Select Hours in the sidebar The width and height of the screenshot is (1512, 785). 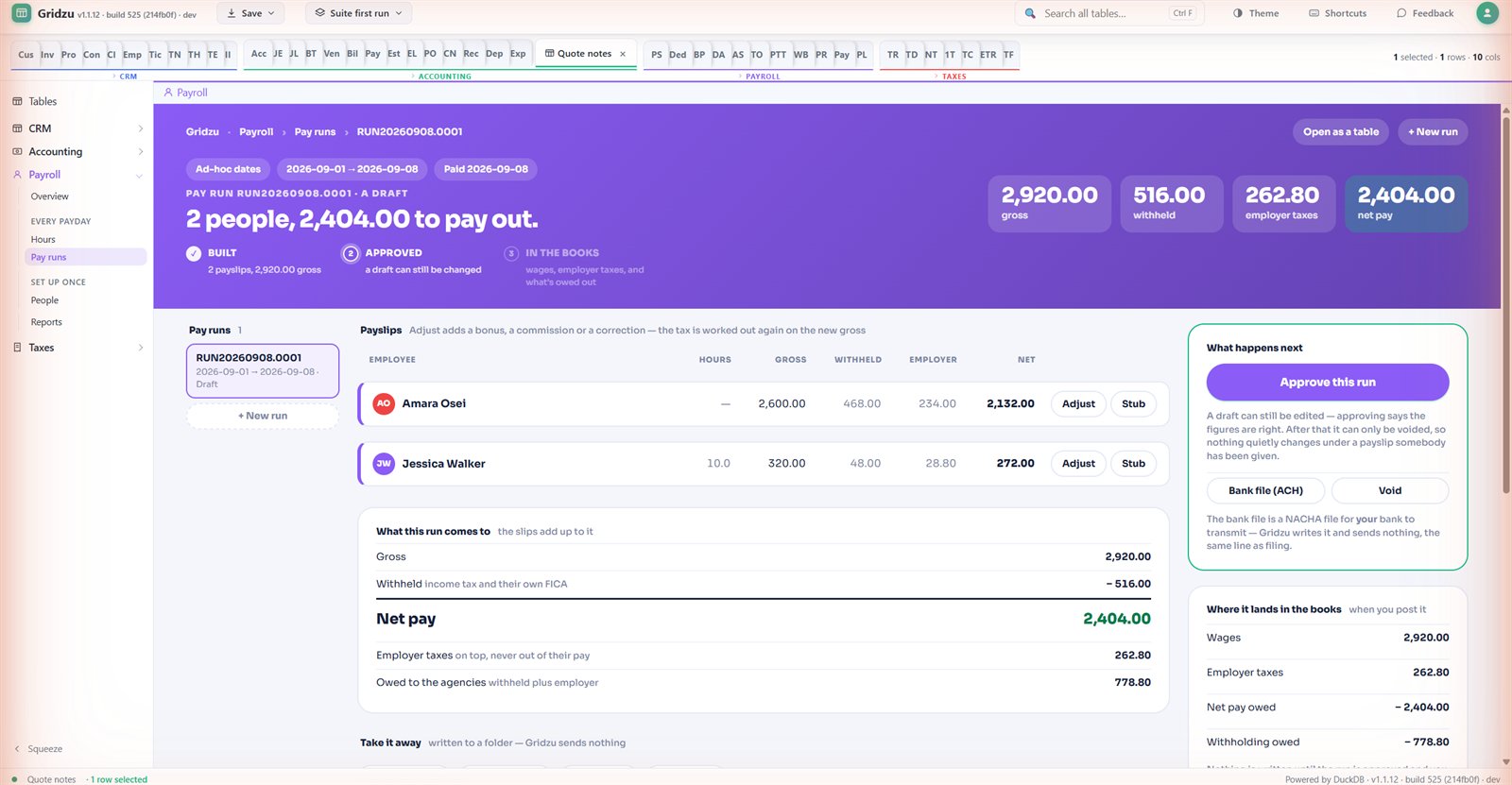[x=43, y=240]
